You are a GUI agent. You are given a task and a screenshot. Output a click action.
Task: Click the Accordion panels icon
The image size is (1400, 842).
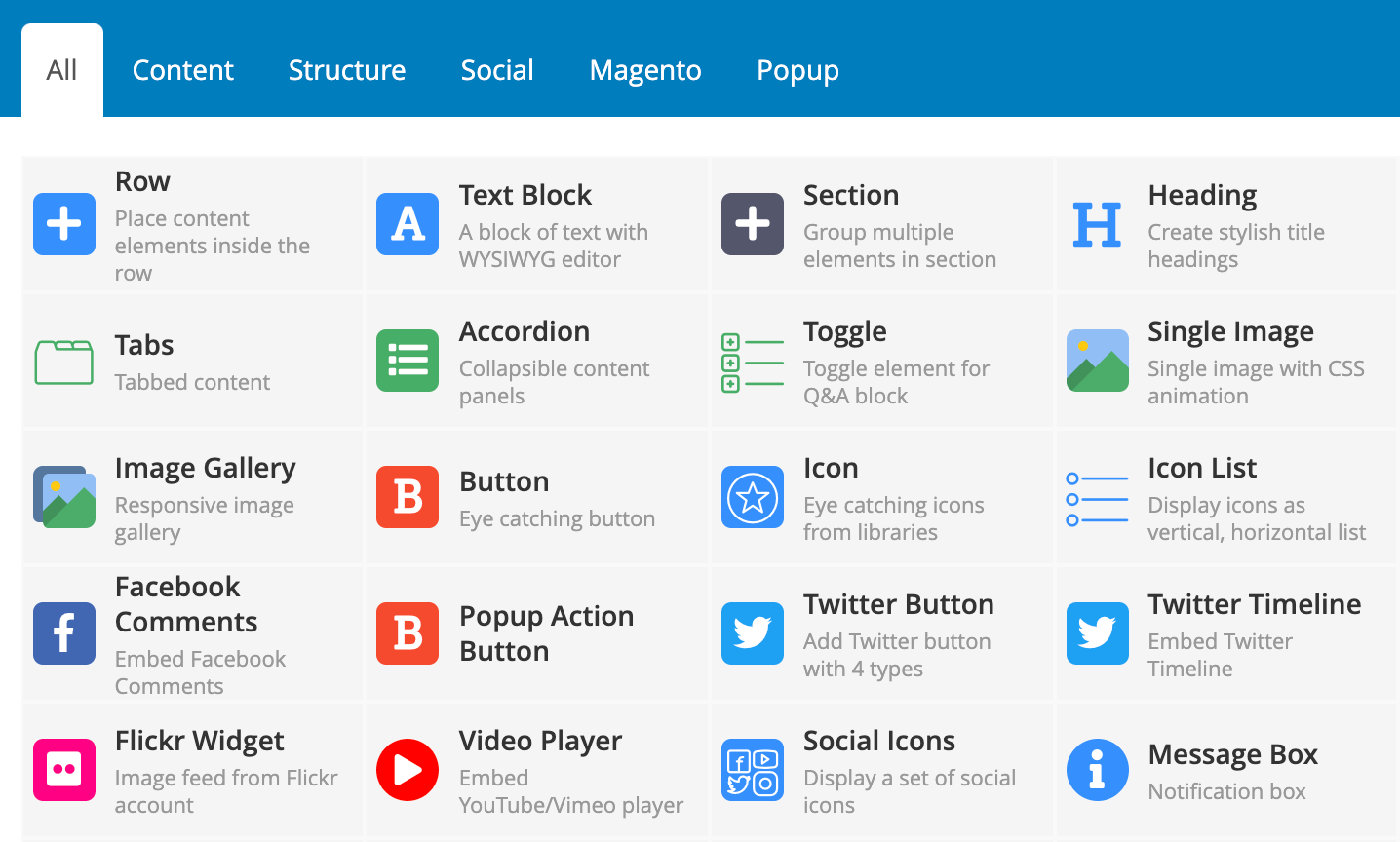click(408, 361)
